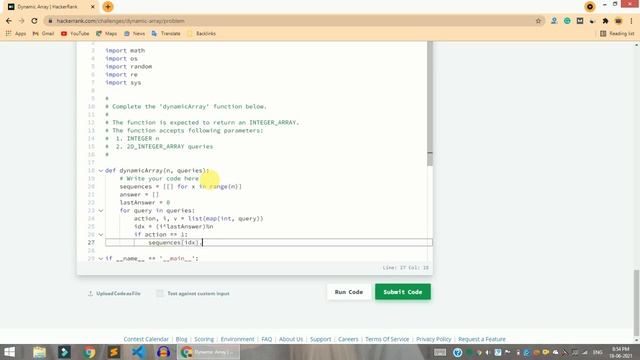Open the Chrome three-dot menu
640x360 pixels.
coord(631,21)
